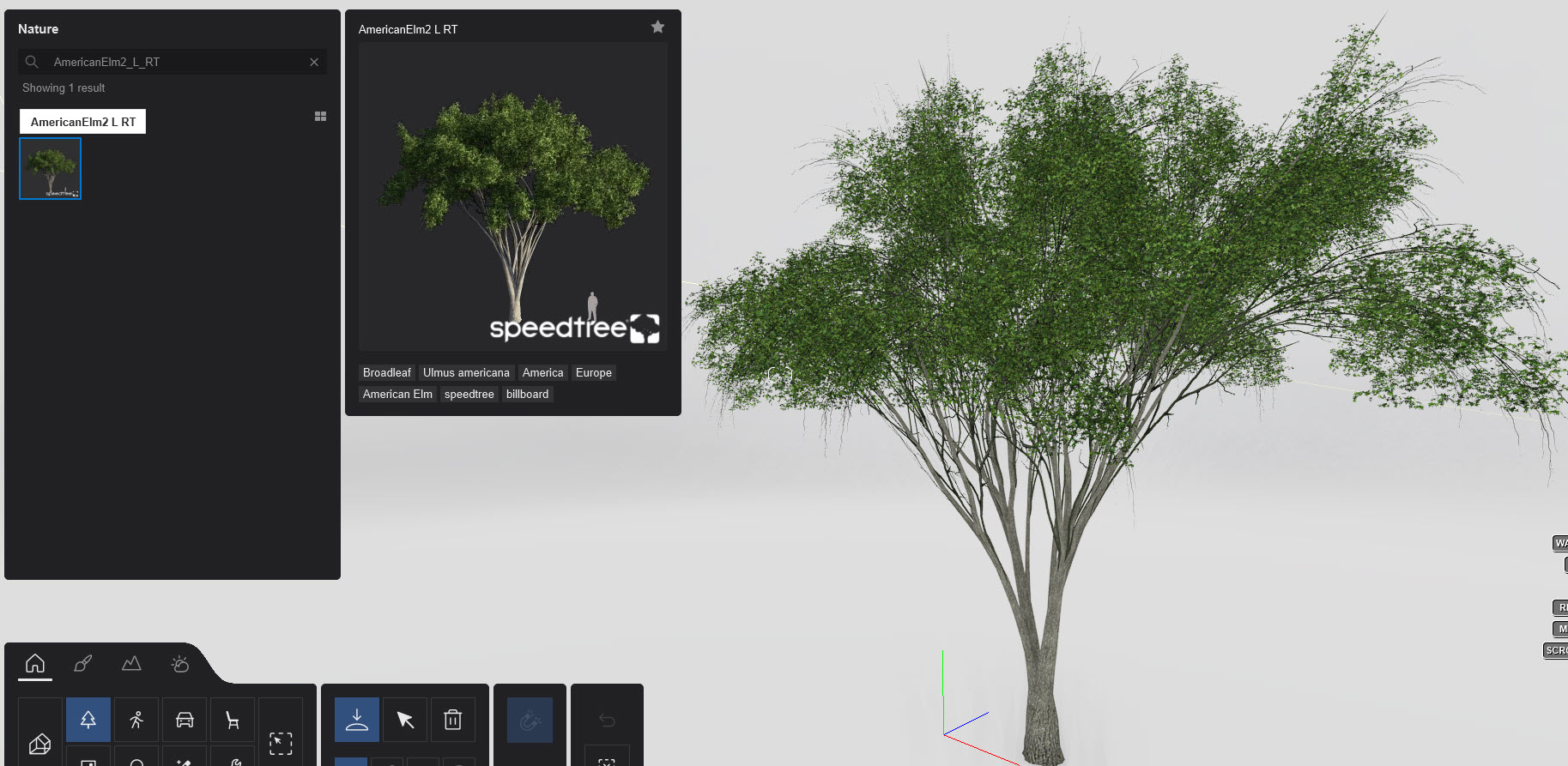Clear the search field with X

coord(314,62)
